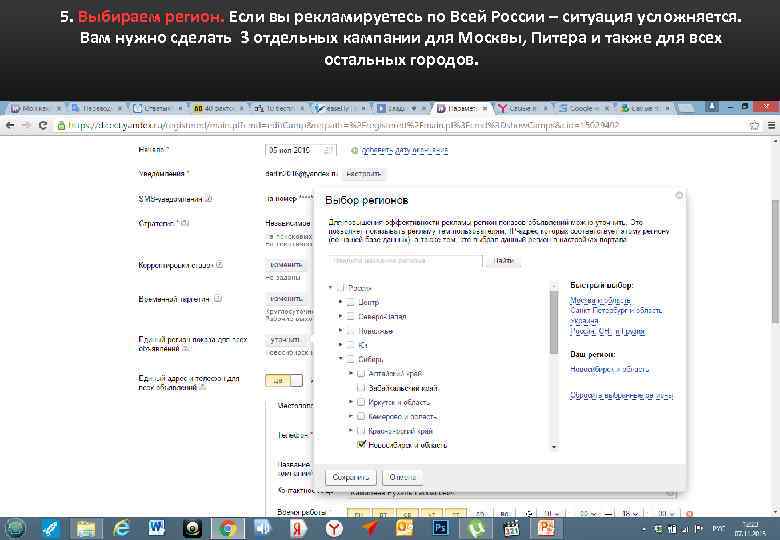Click the page vertical scrollbar thumb
This screenshot has width=780, height=540.
(775, 261)
